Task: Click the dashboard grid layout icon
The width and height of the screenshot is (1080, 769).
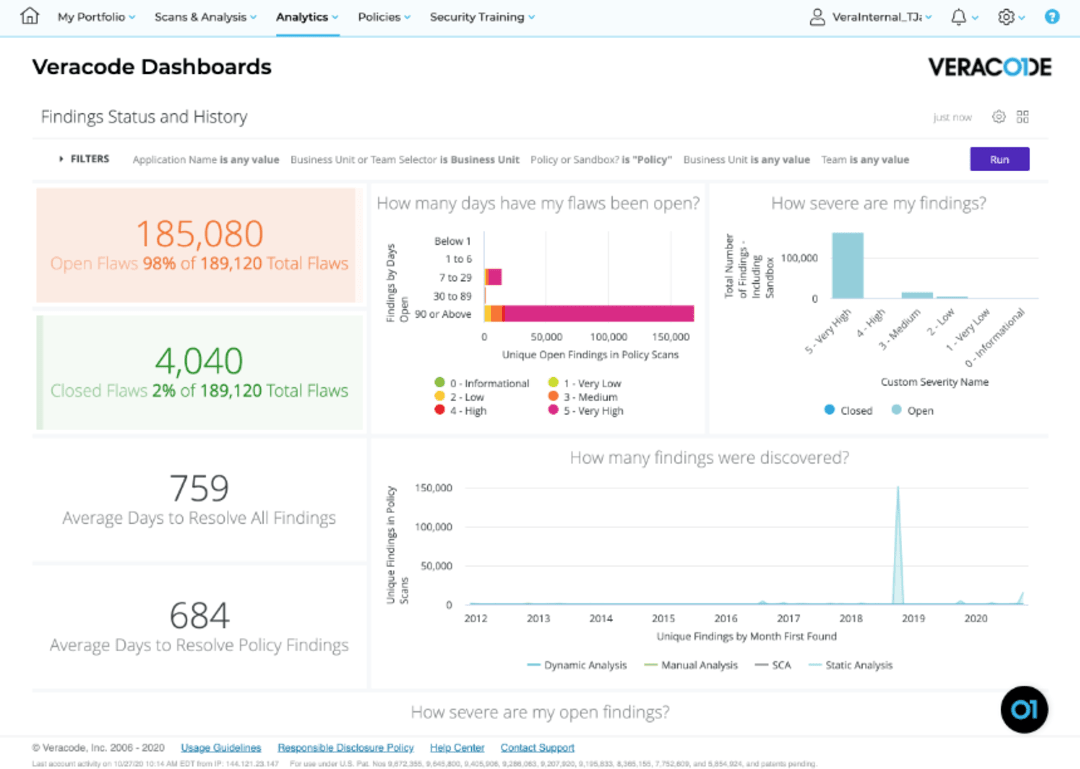Action: coord(1022,117)
